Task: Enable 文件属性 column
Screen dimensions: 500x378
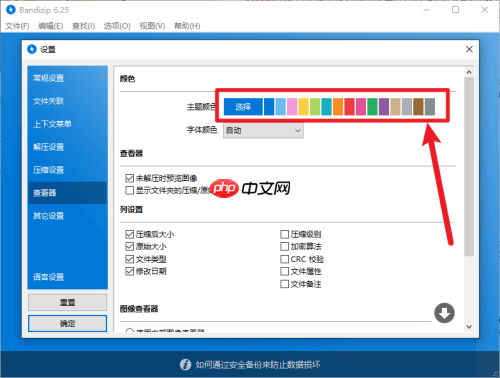Action: point(284,271)
